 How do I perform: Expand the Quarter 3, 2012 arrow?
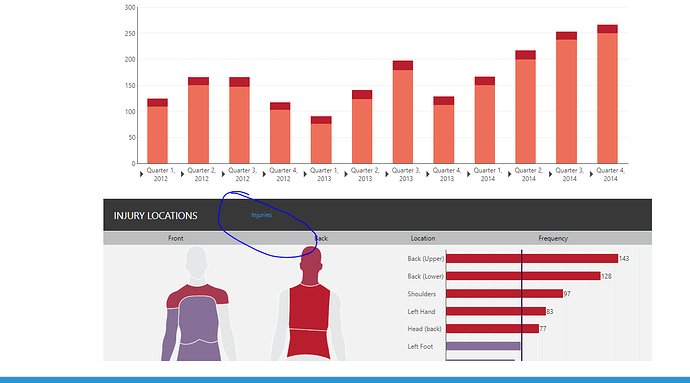coord(223,174)
